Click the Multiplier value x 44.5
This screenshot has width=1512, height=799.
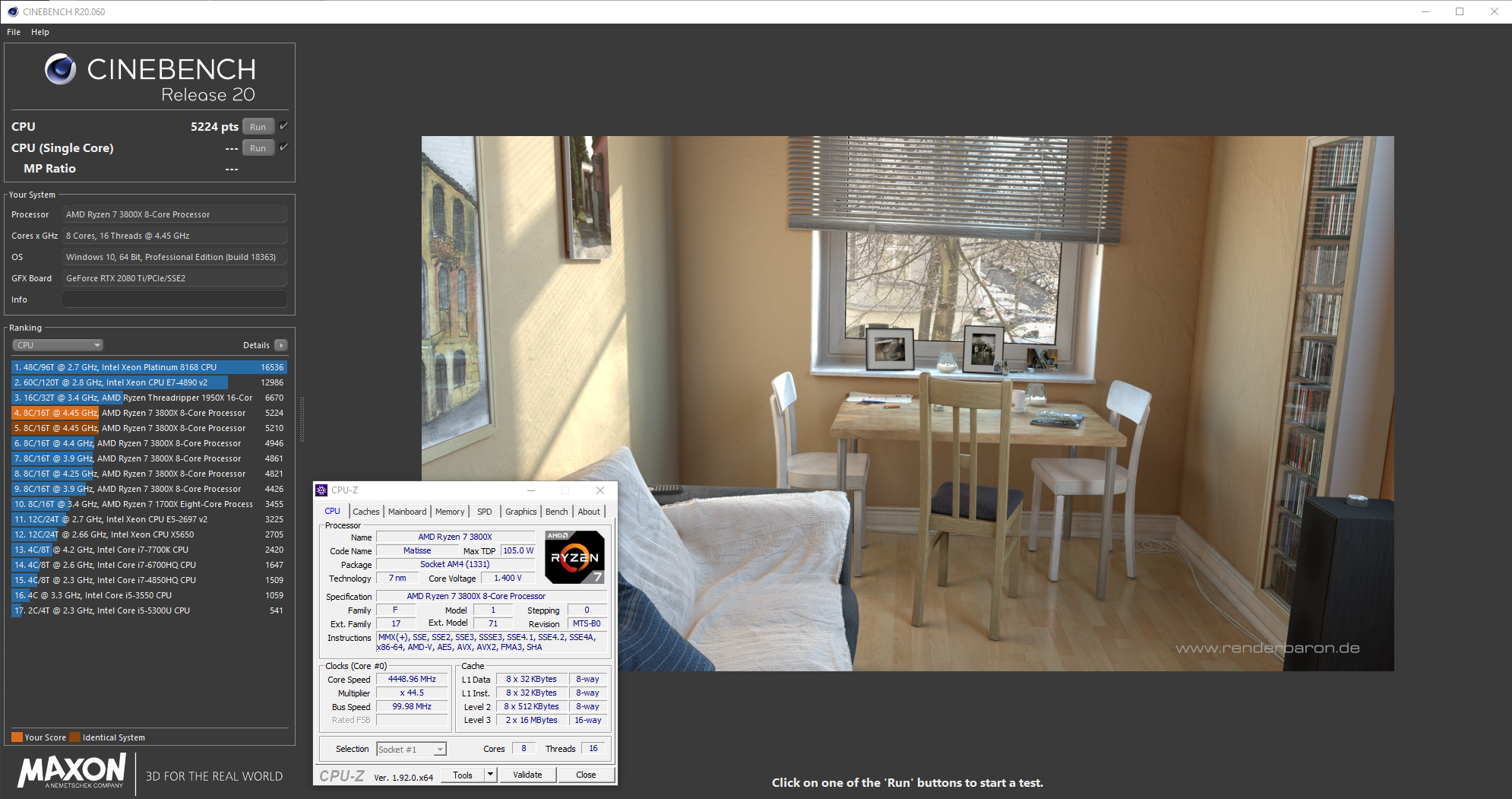click(x=412, y=693)
